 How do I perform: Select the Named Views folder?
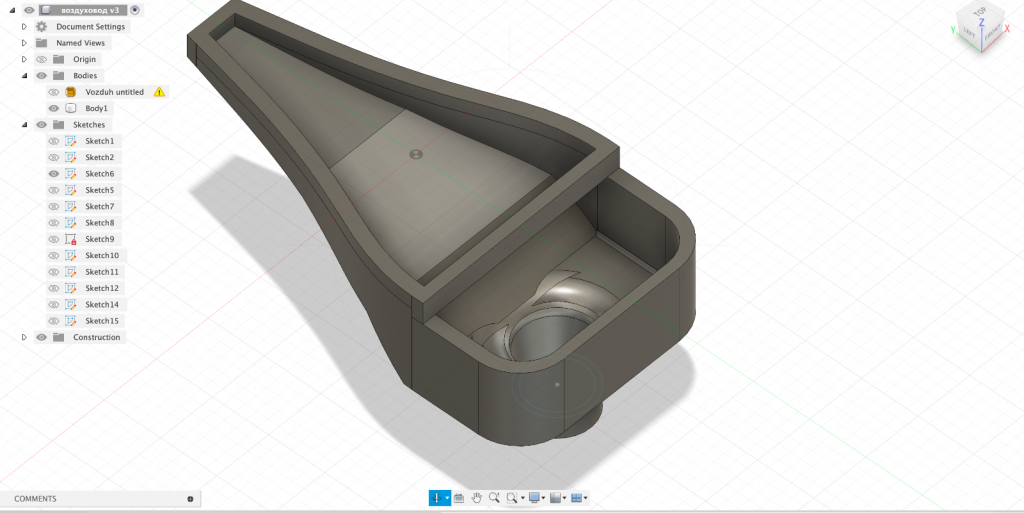coord(80,43)
